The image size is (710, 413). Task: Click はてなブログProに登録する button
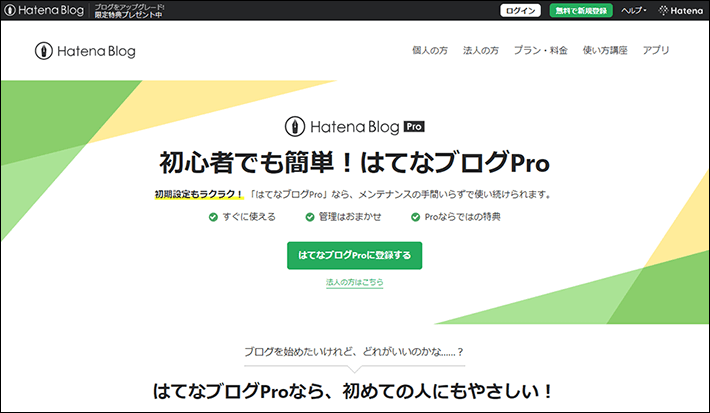point(355,255)
